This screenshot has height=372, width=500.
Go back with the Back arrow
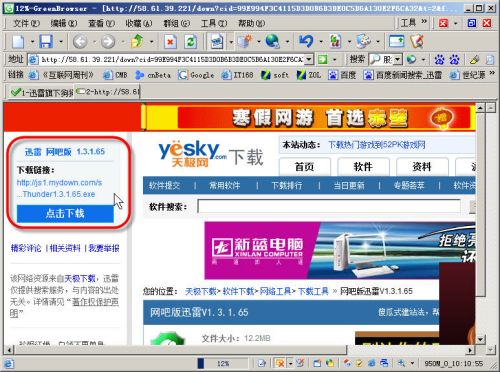click(80, 42)
